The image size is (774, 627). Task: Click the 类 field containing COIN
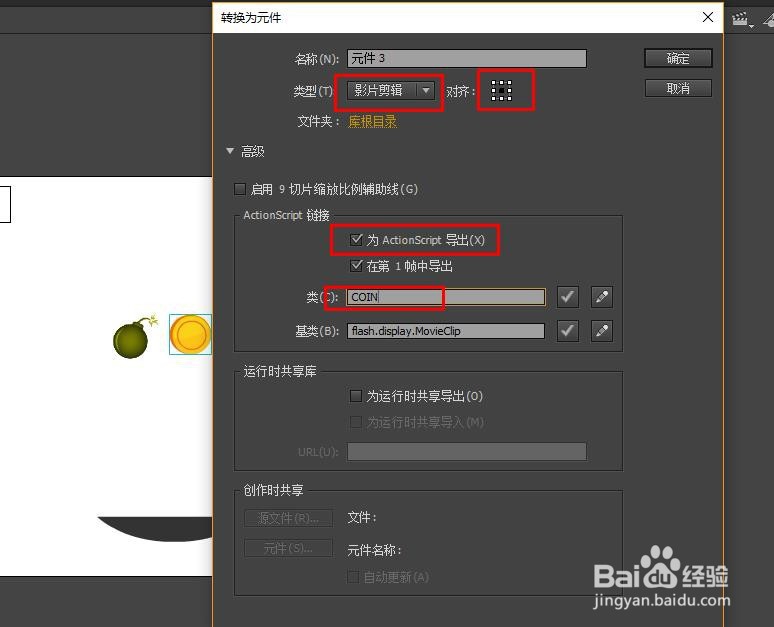point(446,297)
